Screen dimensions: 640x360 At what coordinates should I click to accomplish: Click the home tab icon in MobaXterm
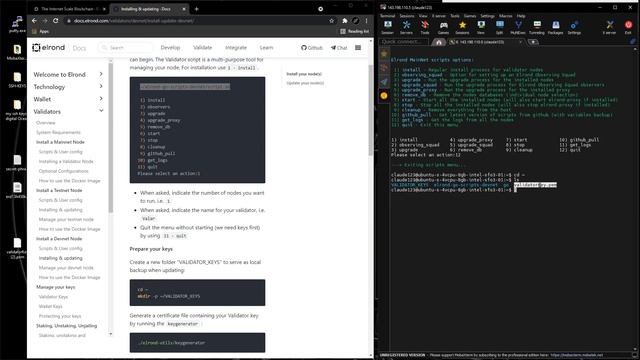439,42
